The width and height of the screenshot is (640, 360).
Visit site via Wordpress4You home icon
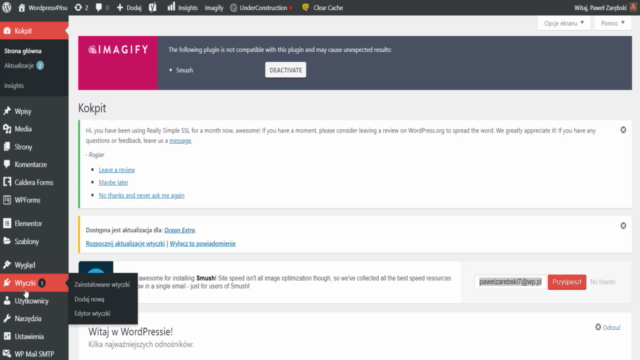tap(22, 7)
